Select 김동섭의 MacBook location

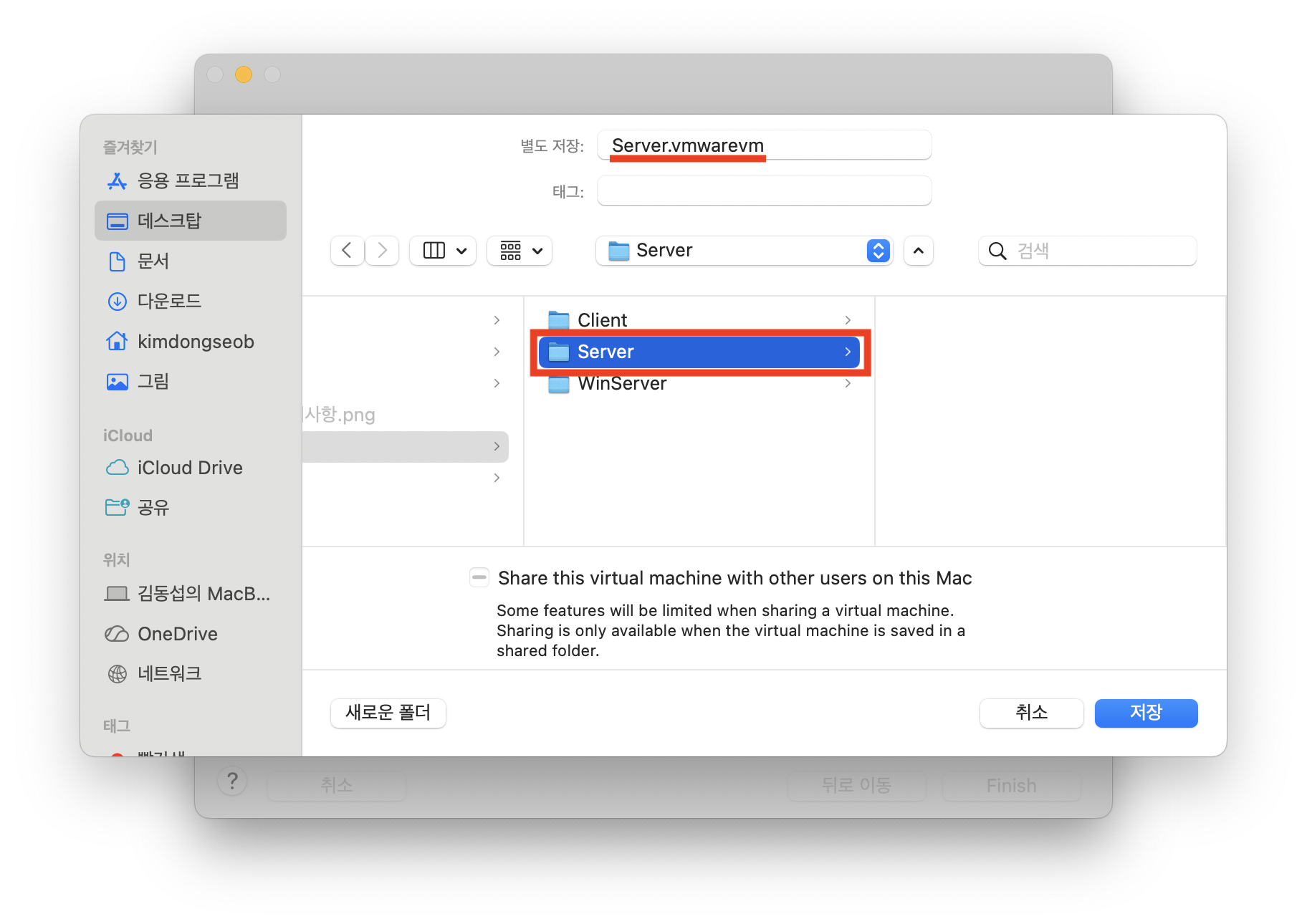point(190,594)
